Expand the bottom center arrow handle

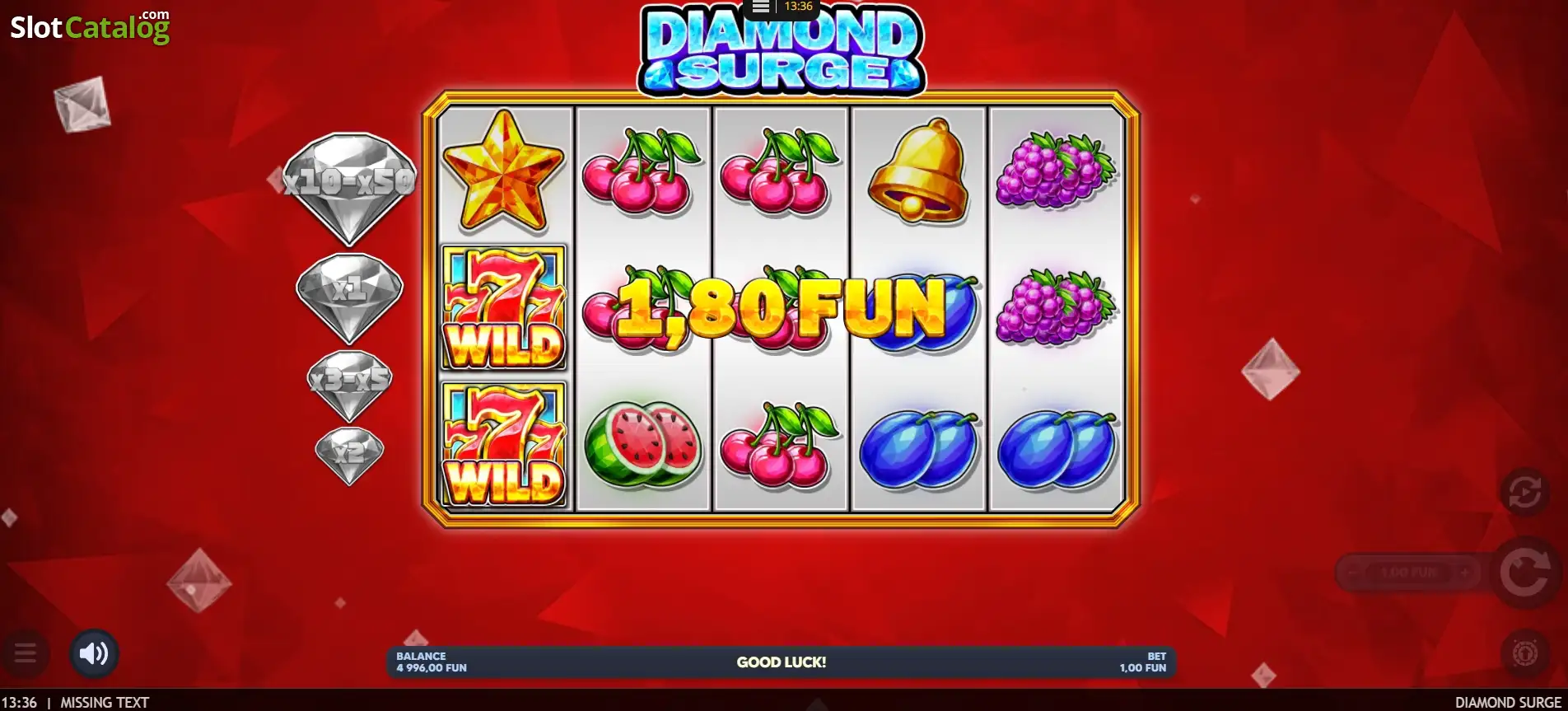tap(816, 704)
